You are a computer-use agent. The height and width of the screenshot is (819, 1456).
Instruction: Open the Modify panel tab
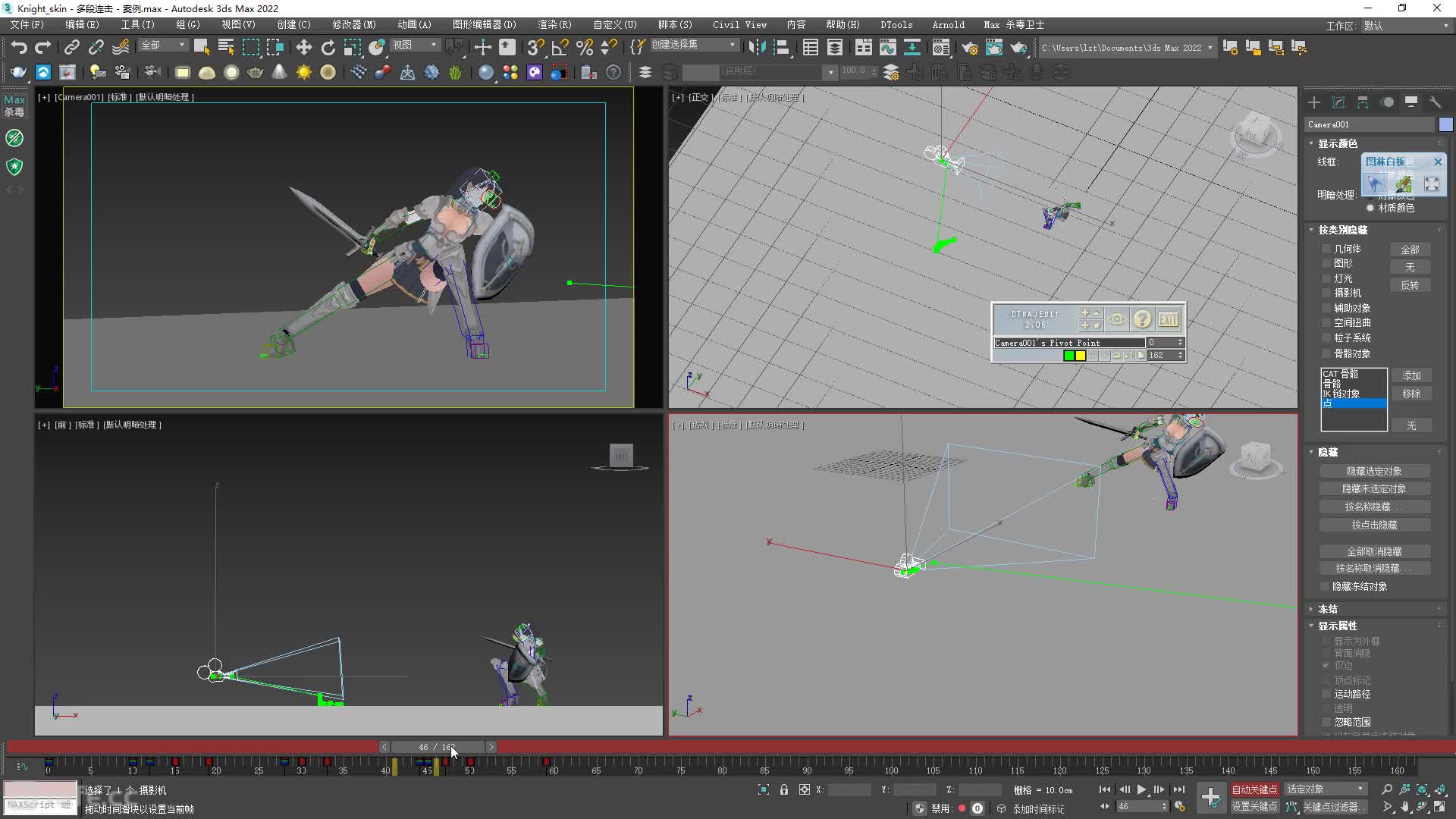pos(1338,102)
